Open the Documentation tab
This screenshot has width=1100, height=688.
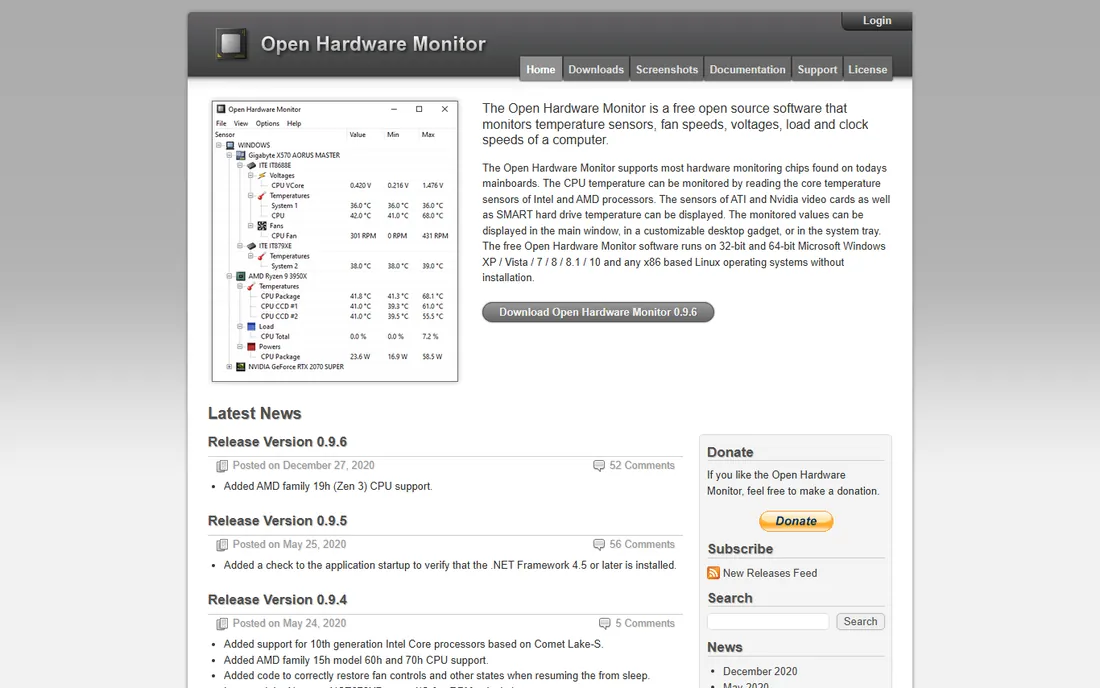click(747, 69)
